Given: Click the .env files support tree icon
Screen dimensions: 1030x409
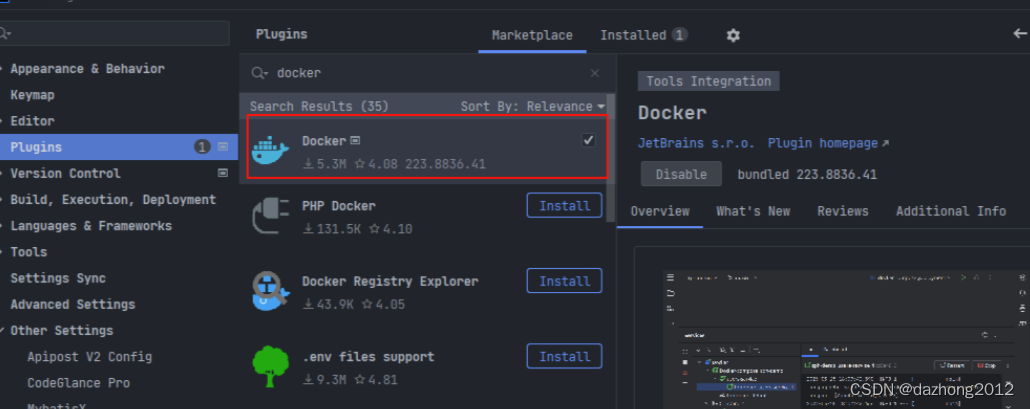Looking at the screenshot, I should pos(271,366).
